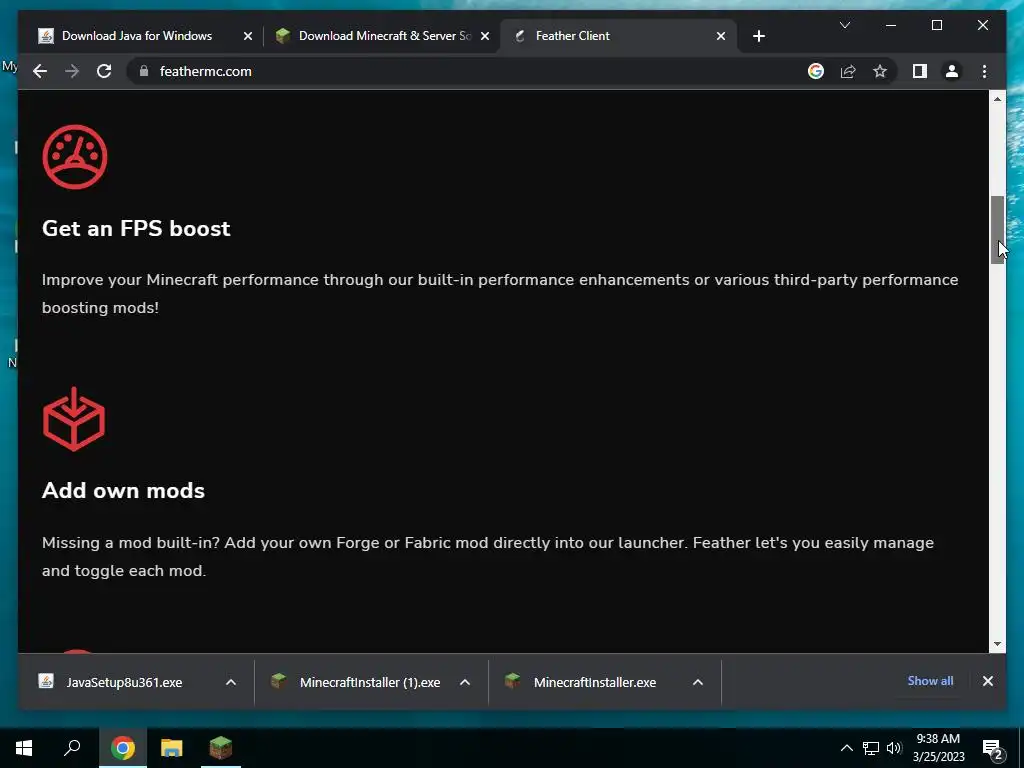Click Show all downloads link
The image size is (1024, 768).
click(x=930, y=680)
